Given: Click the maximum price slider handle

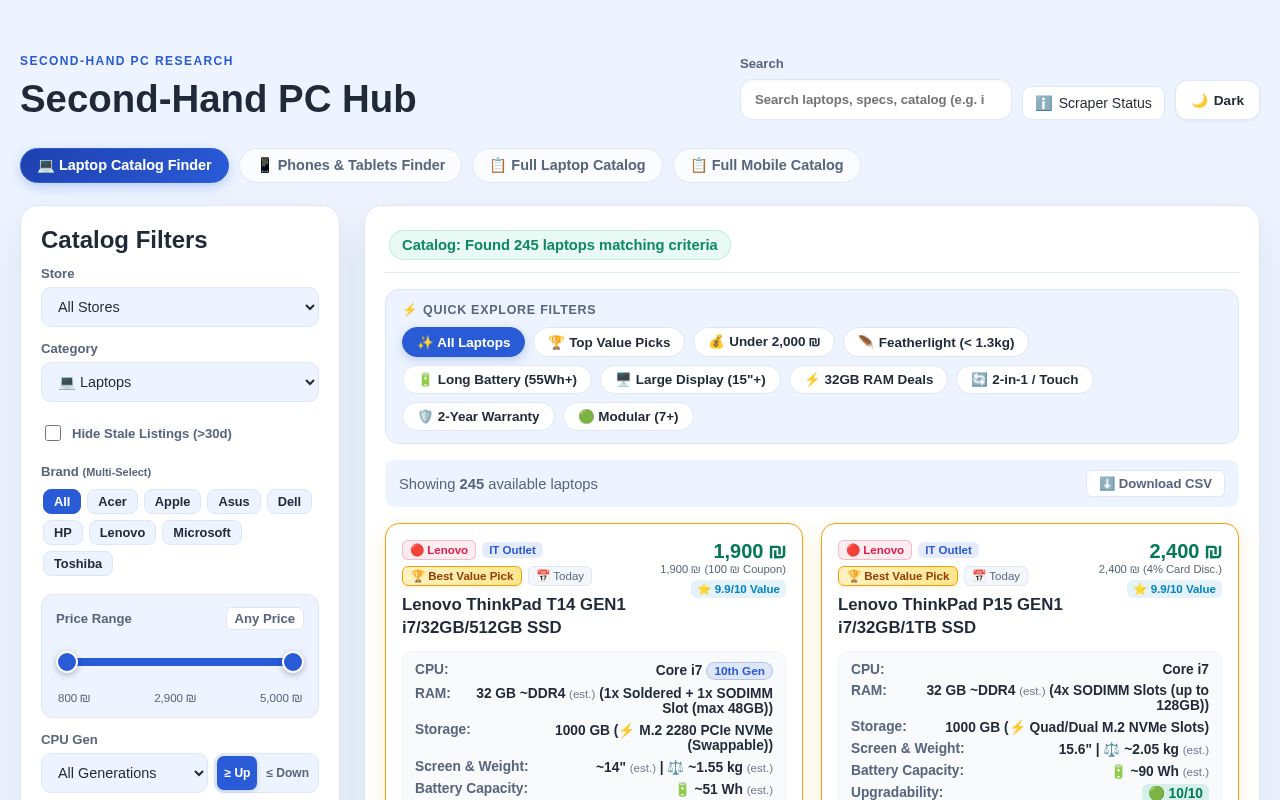Looking at the screenshot, I should point(293,662).
